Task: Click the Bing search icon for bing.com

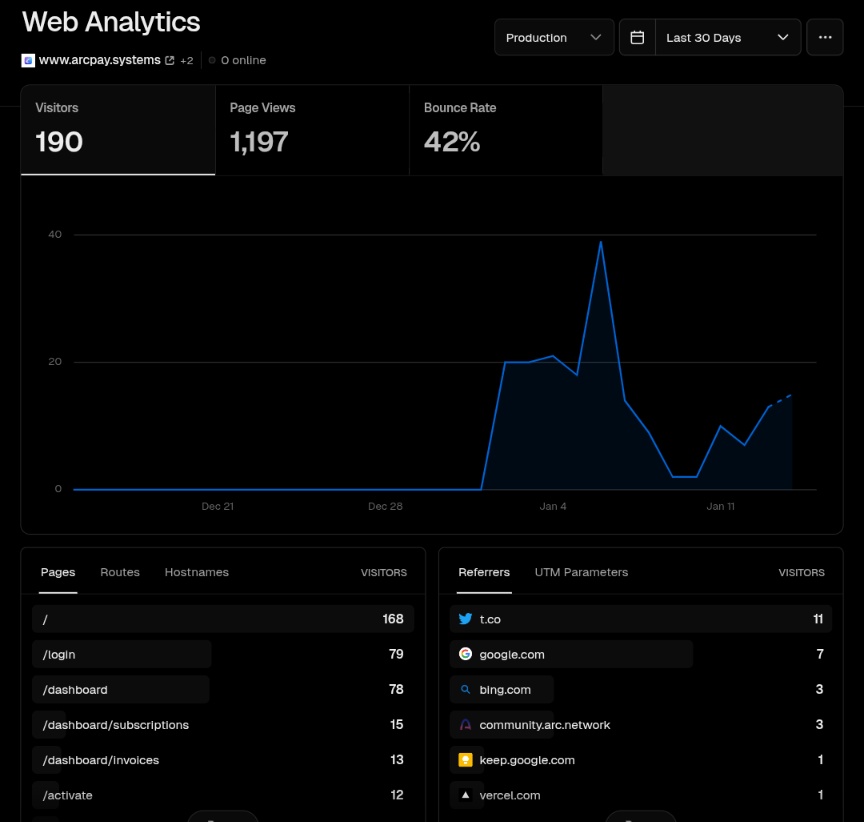Action: coord(465,690)
